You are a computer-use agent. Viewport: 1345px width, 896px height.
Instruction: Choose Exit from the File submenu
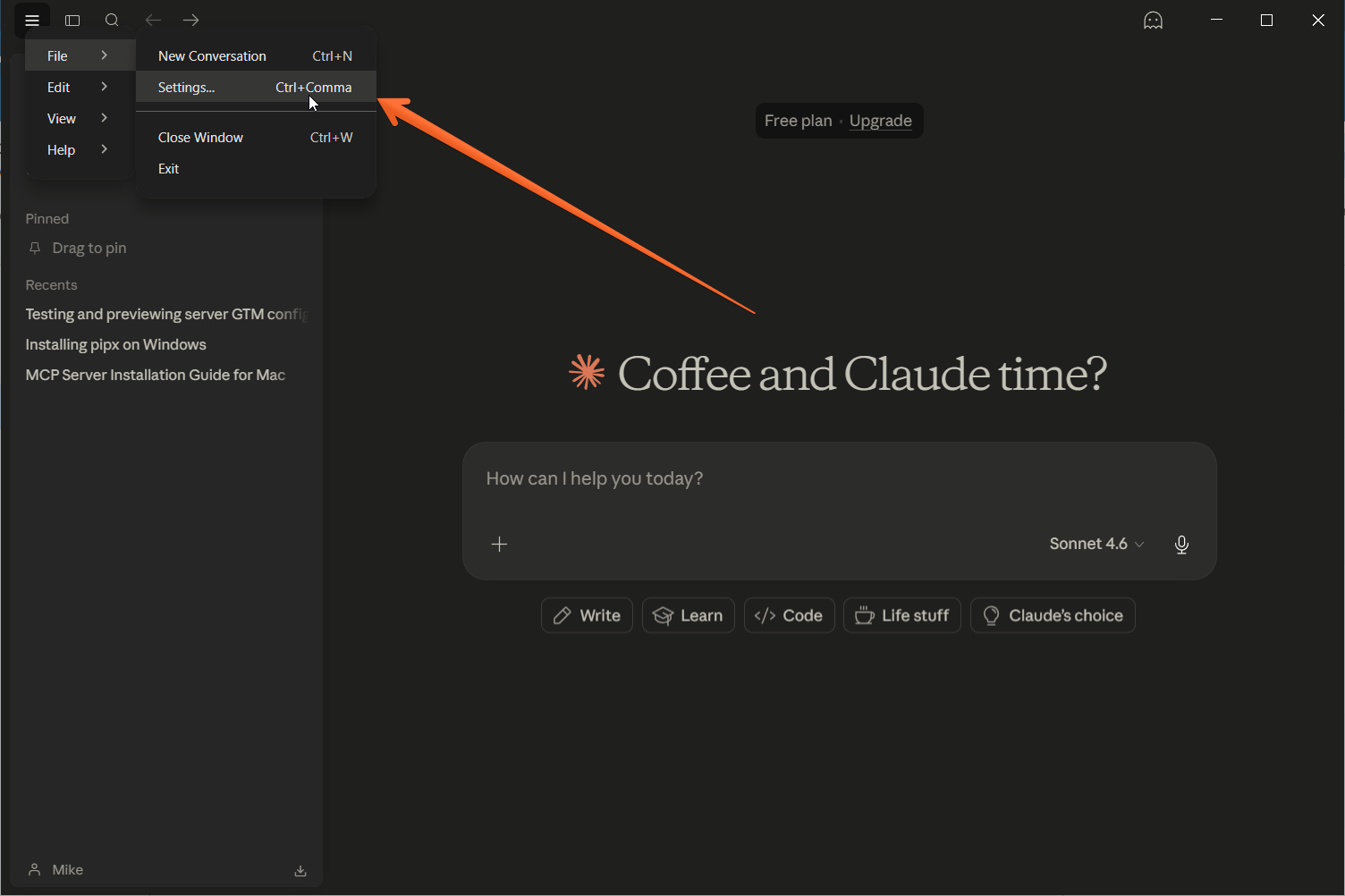coord(256,168)
